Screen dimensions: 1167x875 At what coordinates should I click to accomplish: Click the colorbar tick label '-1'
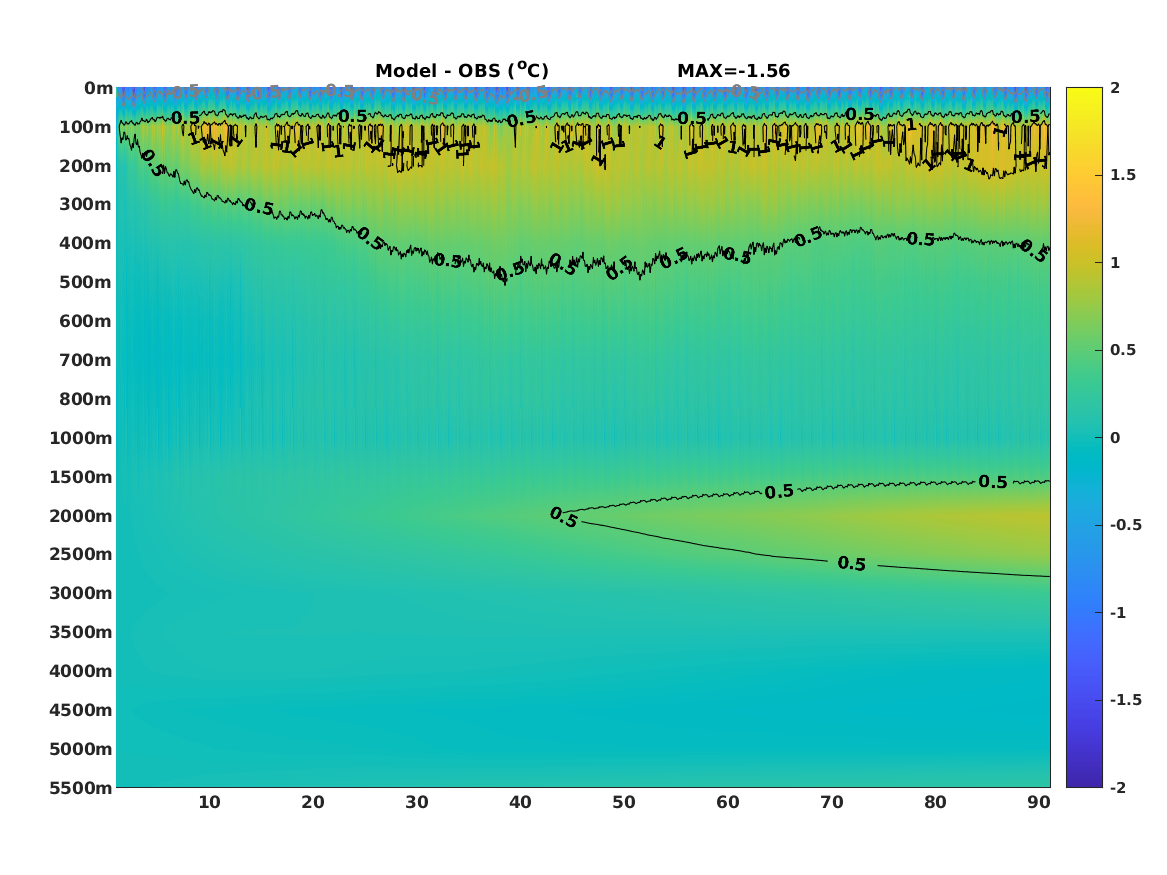(1118, 612)
